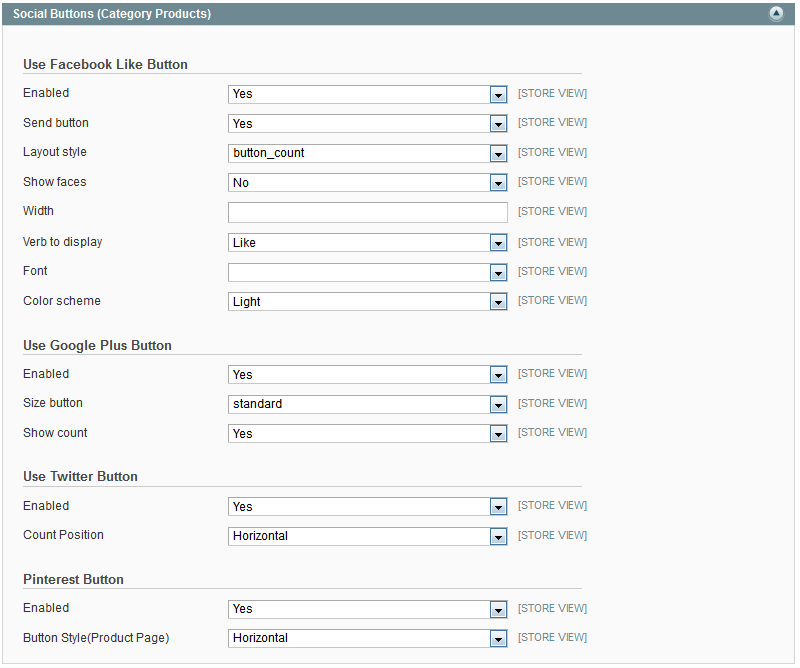Collapse the Social Buttons section header arrow
The height and width of the screenshot is (668, 800).
point(776,14)
